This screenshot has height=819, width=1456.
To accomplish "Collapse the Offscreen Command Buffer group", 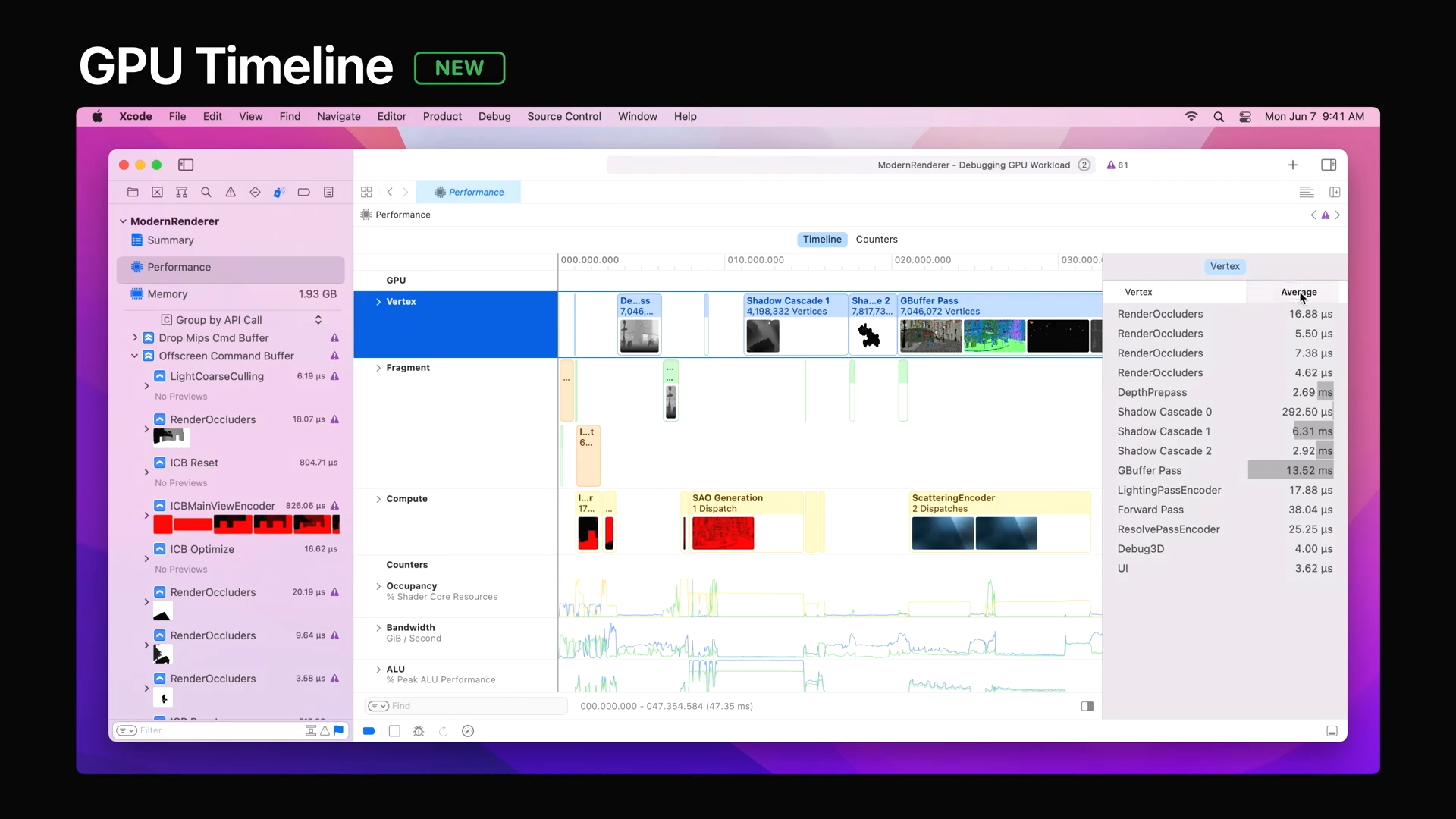I will tap(135, 356).
